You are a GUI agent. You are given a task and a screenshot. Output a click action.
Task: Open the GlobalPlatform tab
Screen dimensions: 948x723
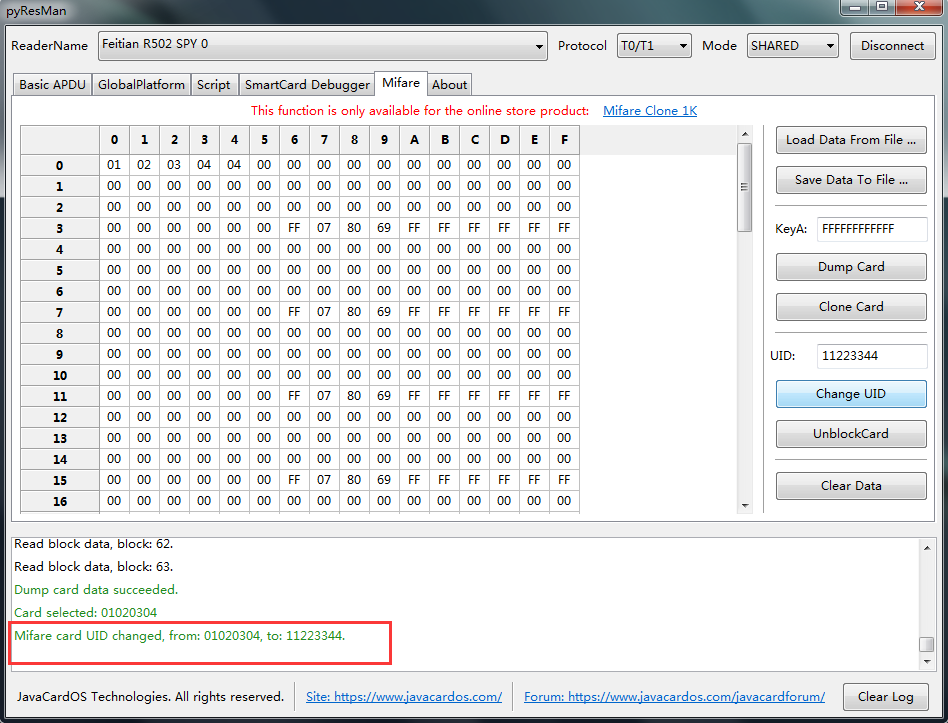pyautogui.click(x=141, y=85)
